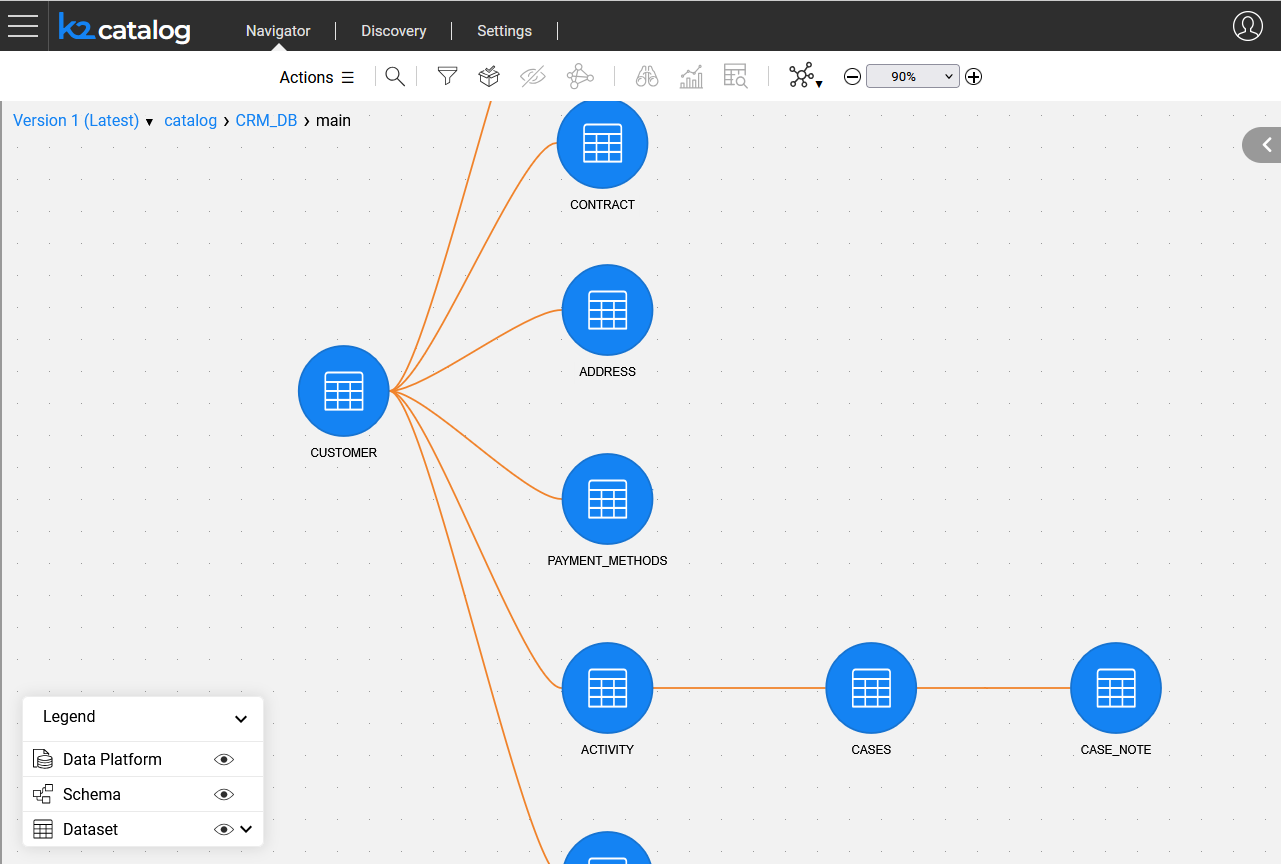The image size is (1281, 864).
Task: Toggle Dataset visibility eye icon
Action: [224, 830]
